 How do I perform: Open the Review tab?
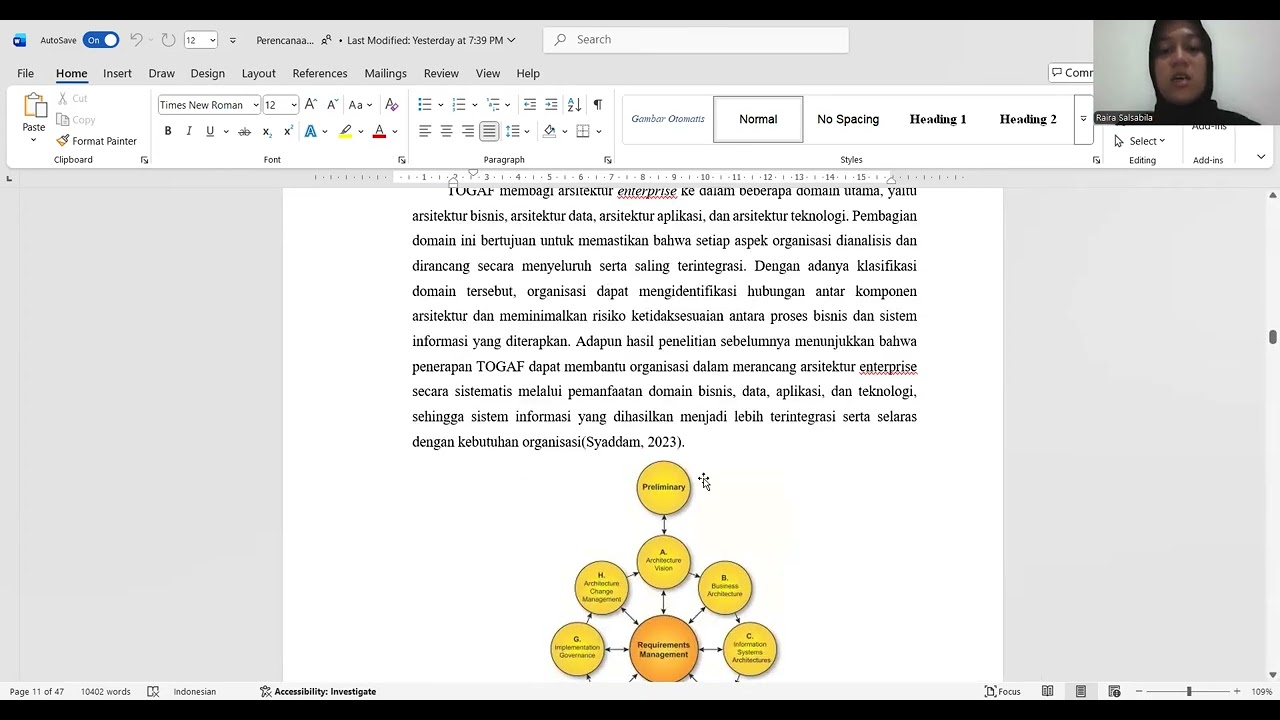pos(441,73)
